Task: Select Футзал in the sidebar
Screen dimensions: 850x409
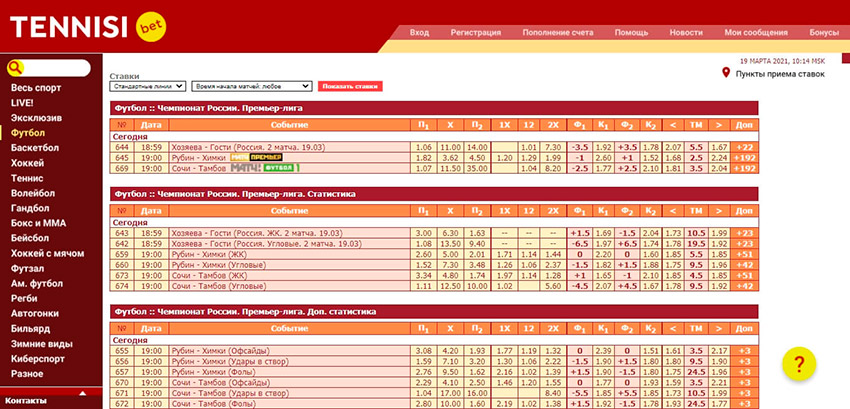Action: tap(27, 269)
